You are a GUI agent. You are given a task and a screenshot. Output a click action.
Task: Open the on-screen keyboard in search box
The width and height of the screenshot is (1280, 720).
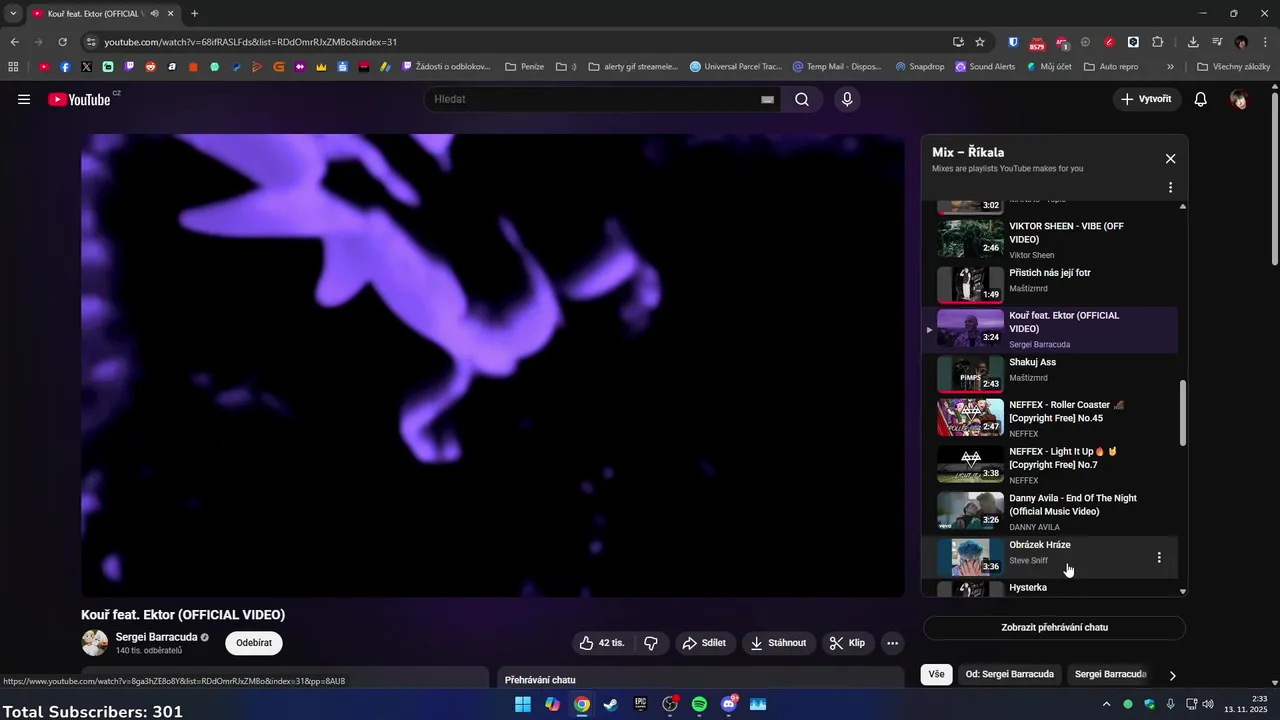click(x=767, y=99)
